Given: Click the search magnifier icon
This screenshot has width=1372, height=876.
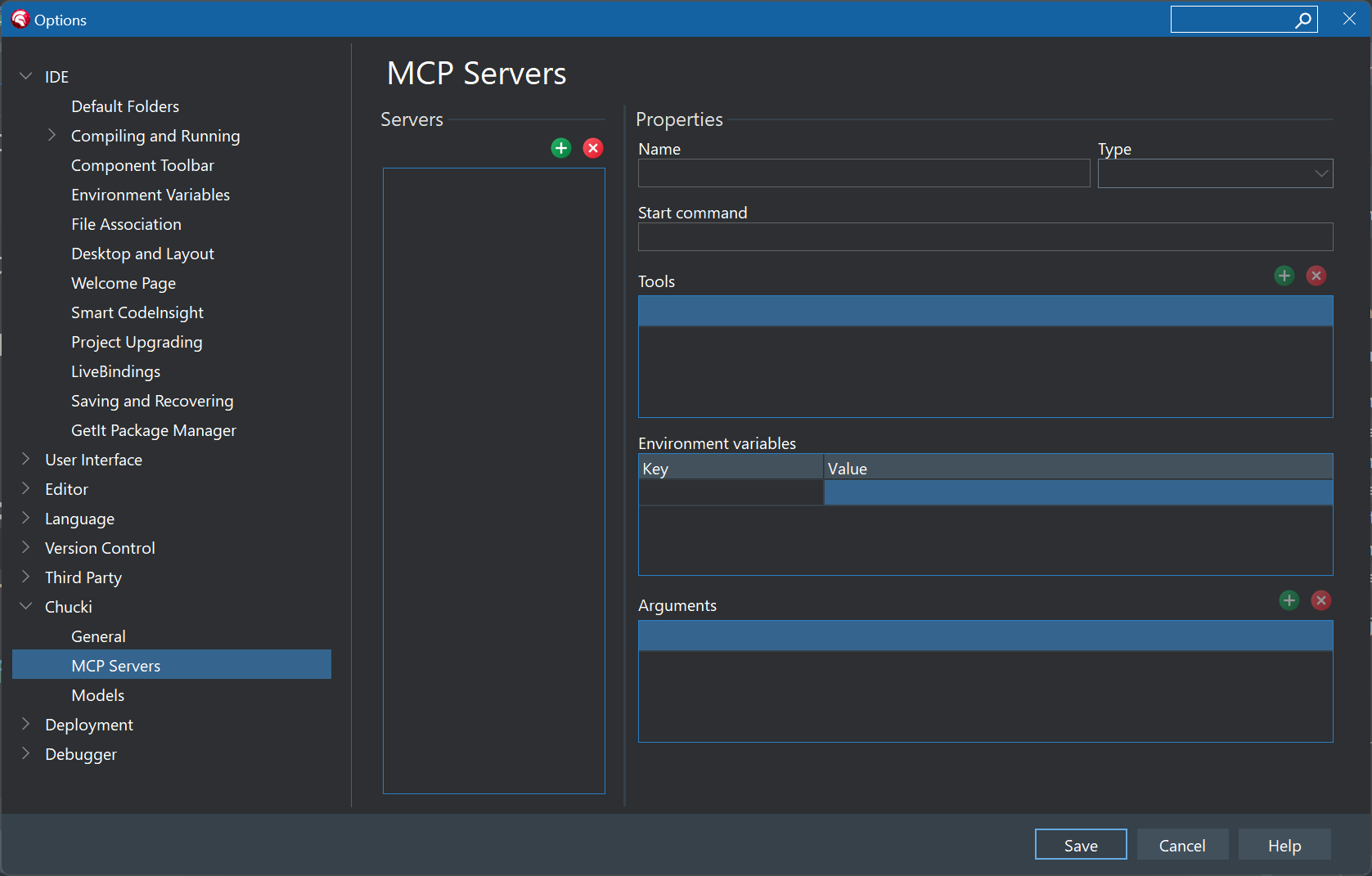Looking at the screenshot, I should [x=1303, y=19].
